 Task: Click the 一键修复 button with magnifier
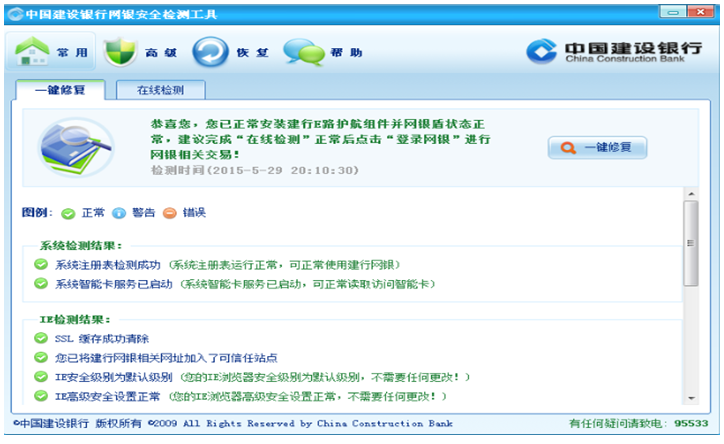click(597, 148)
